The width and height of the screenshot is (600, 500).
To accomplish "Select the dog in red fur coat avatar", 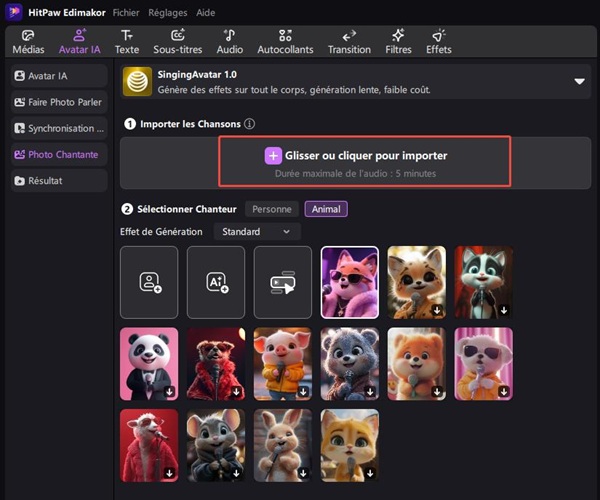I will point(216,364).
